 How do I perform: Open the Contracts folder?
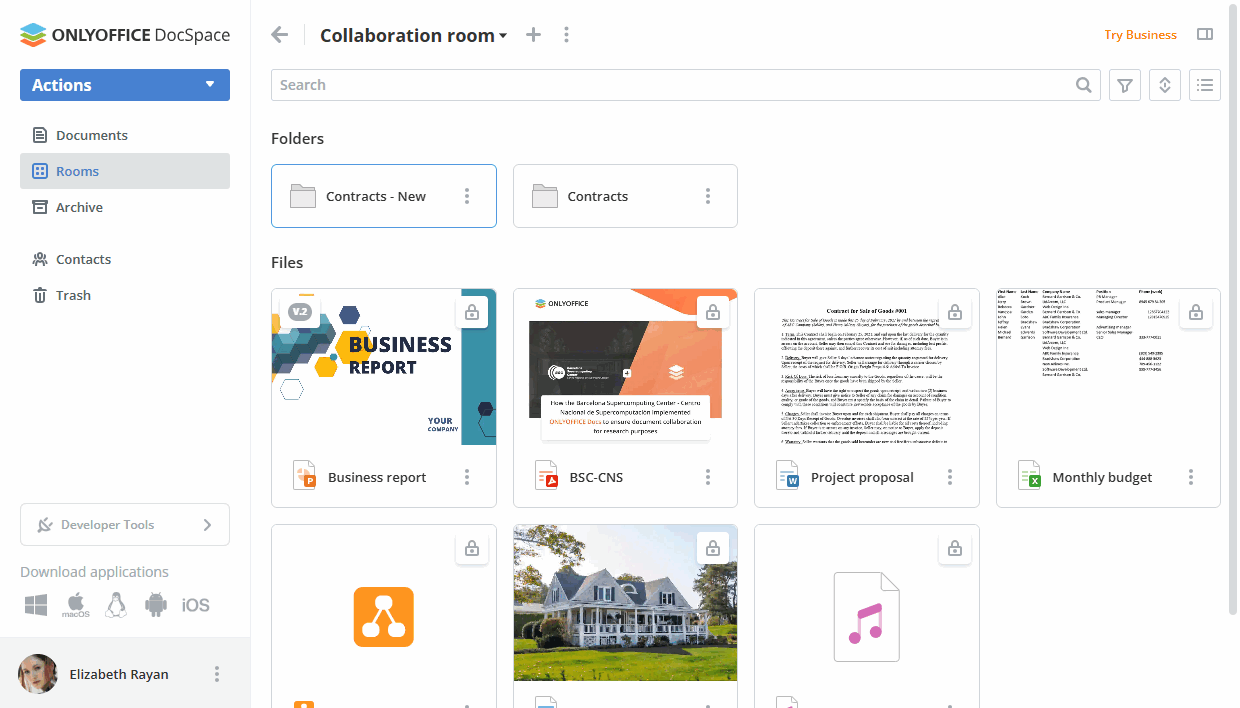tap(625, 196)
